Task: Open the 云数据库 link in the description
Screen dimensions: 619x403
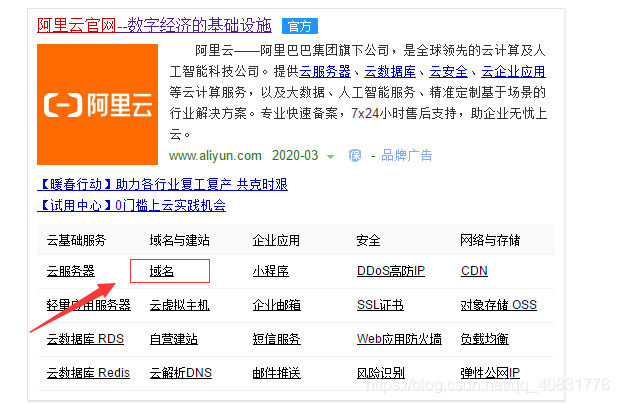Action: click(390, 71)
